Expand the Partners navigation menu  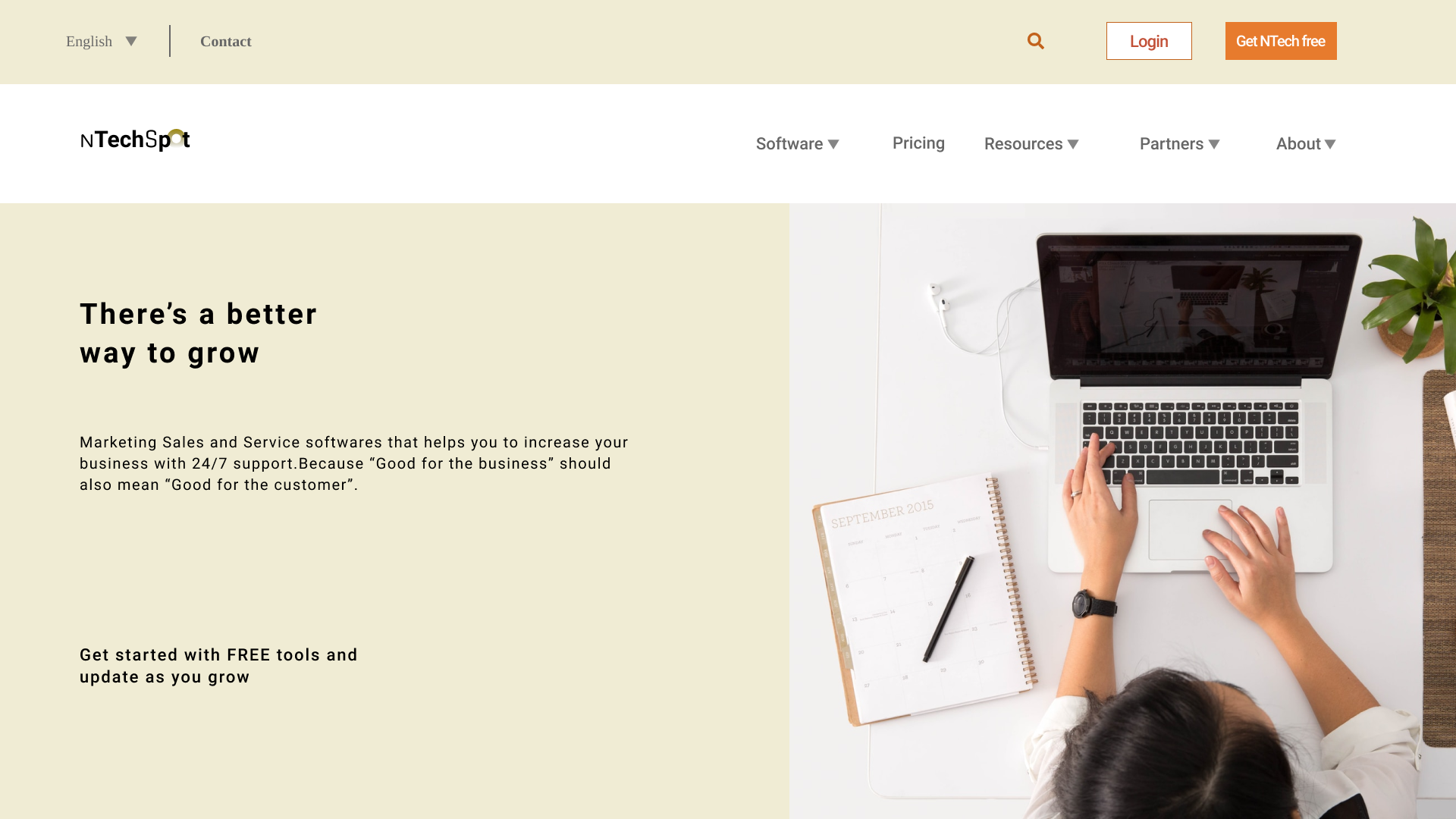1180,144
